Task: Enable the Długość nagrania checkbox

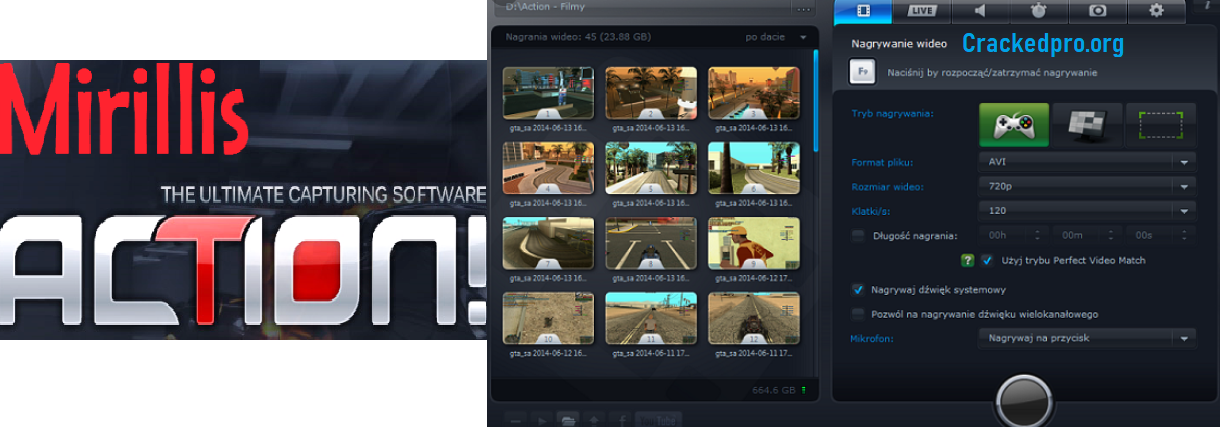Action: click(858, 236)
